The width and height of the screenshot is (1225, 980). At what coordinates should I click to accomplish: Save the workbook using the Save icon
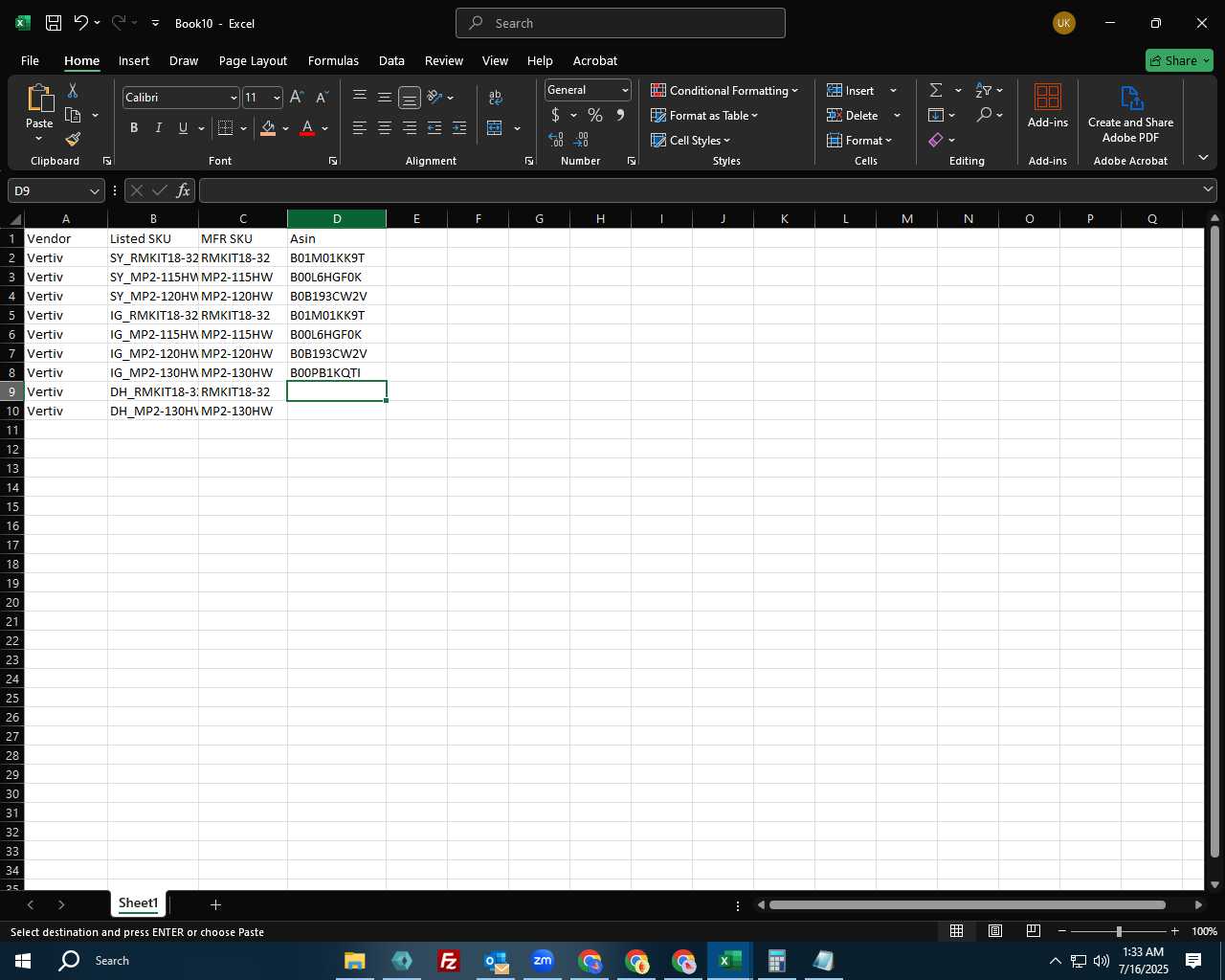pyautogui.click(x=54, y=23)
